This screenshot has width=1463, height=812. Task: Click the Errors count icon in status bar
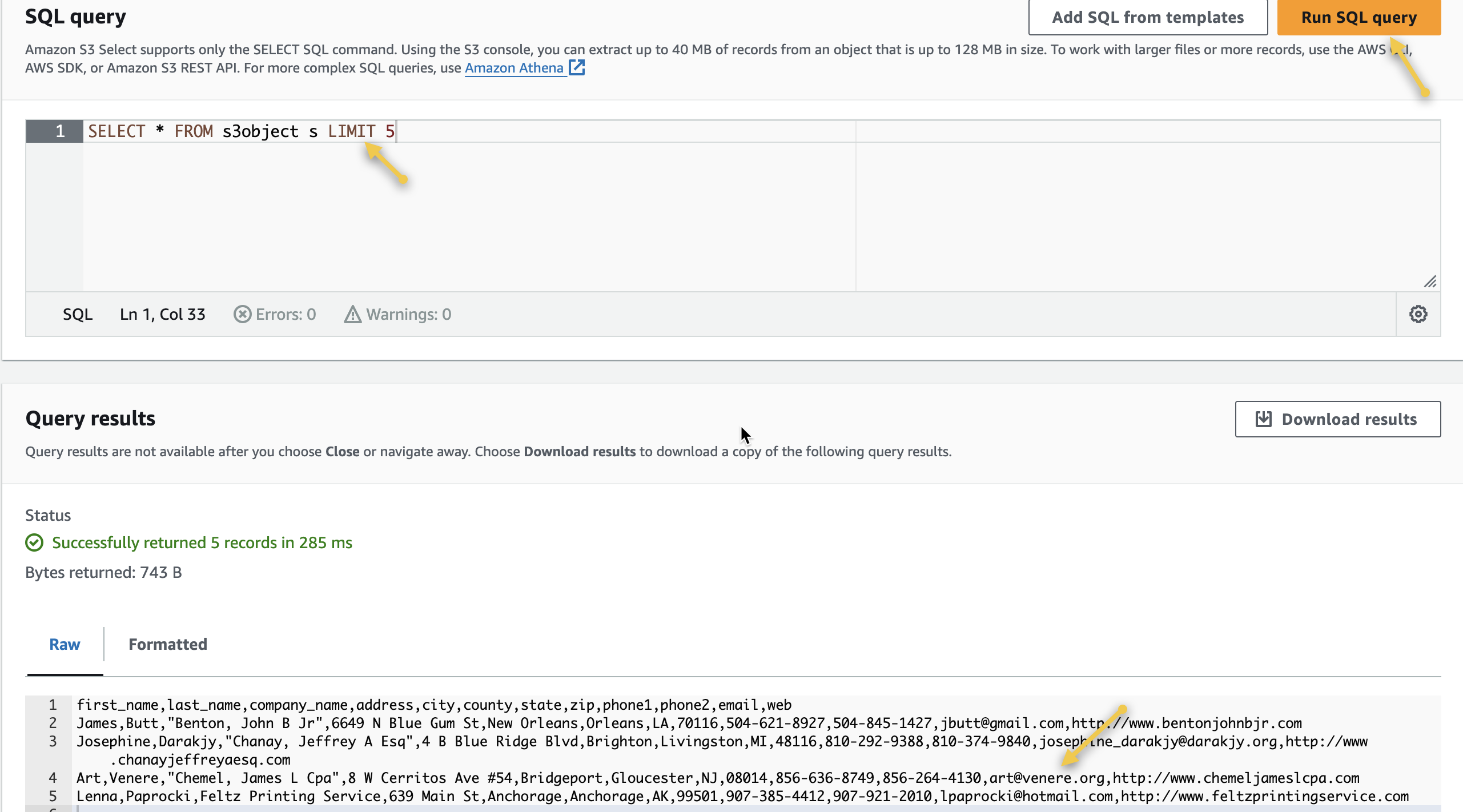(242, 314)
